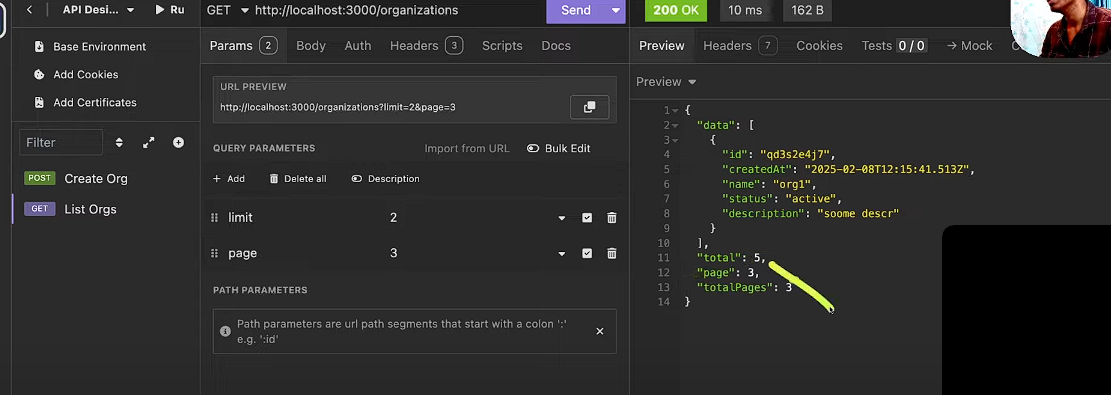Uncheck the page parameter checkbox
Viewport: 1111px width, 395px height.
point(587,253)
